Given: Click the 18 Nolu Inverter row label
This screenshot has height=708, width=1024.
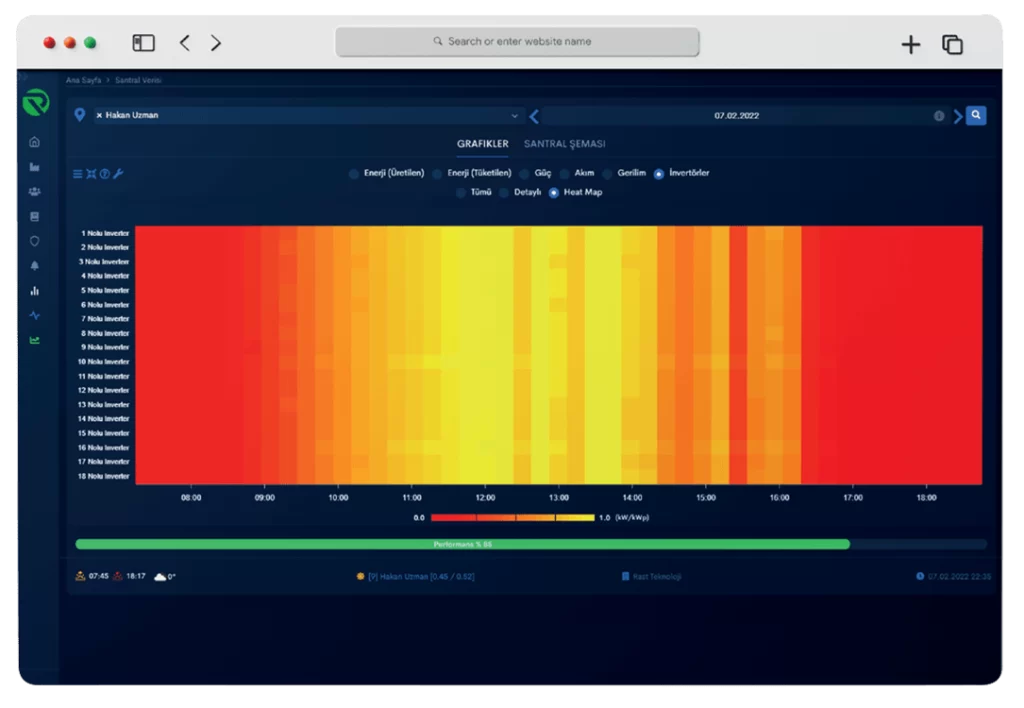Looking at the screenshot, I should [103, 476].
